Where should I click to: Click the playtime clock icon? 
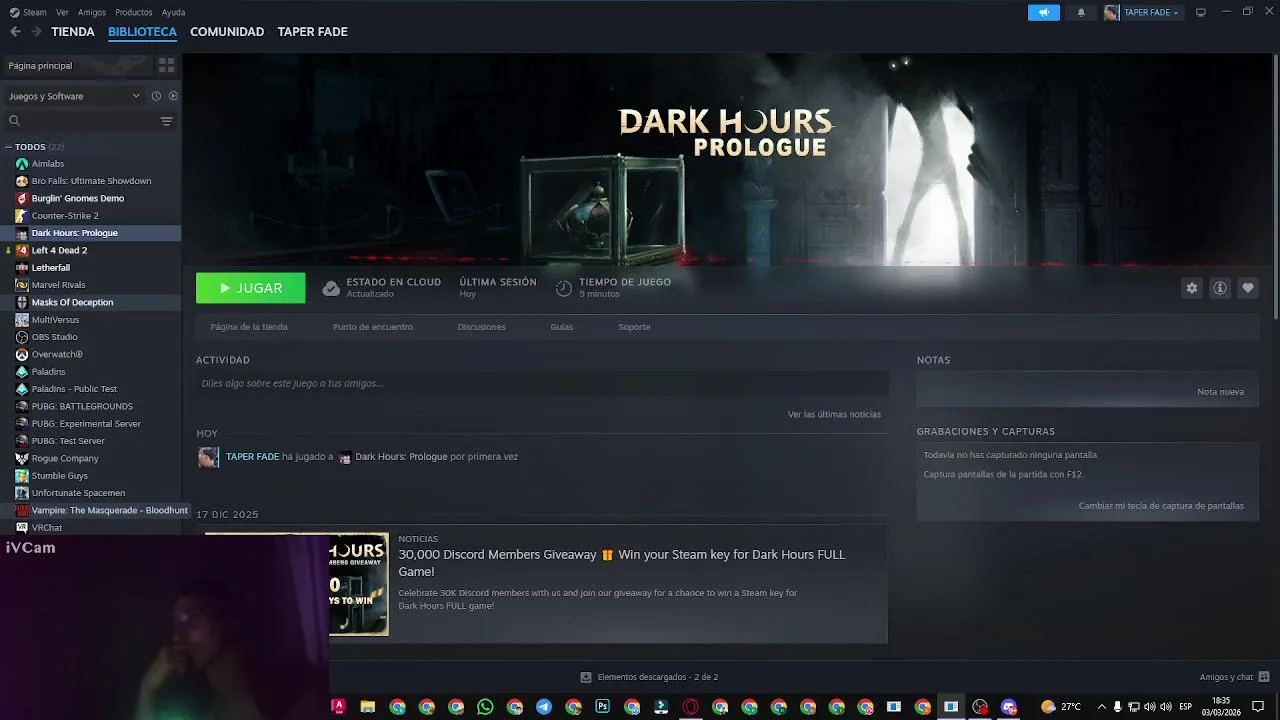point(564,288)
